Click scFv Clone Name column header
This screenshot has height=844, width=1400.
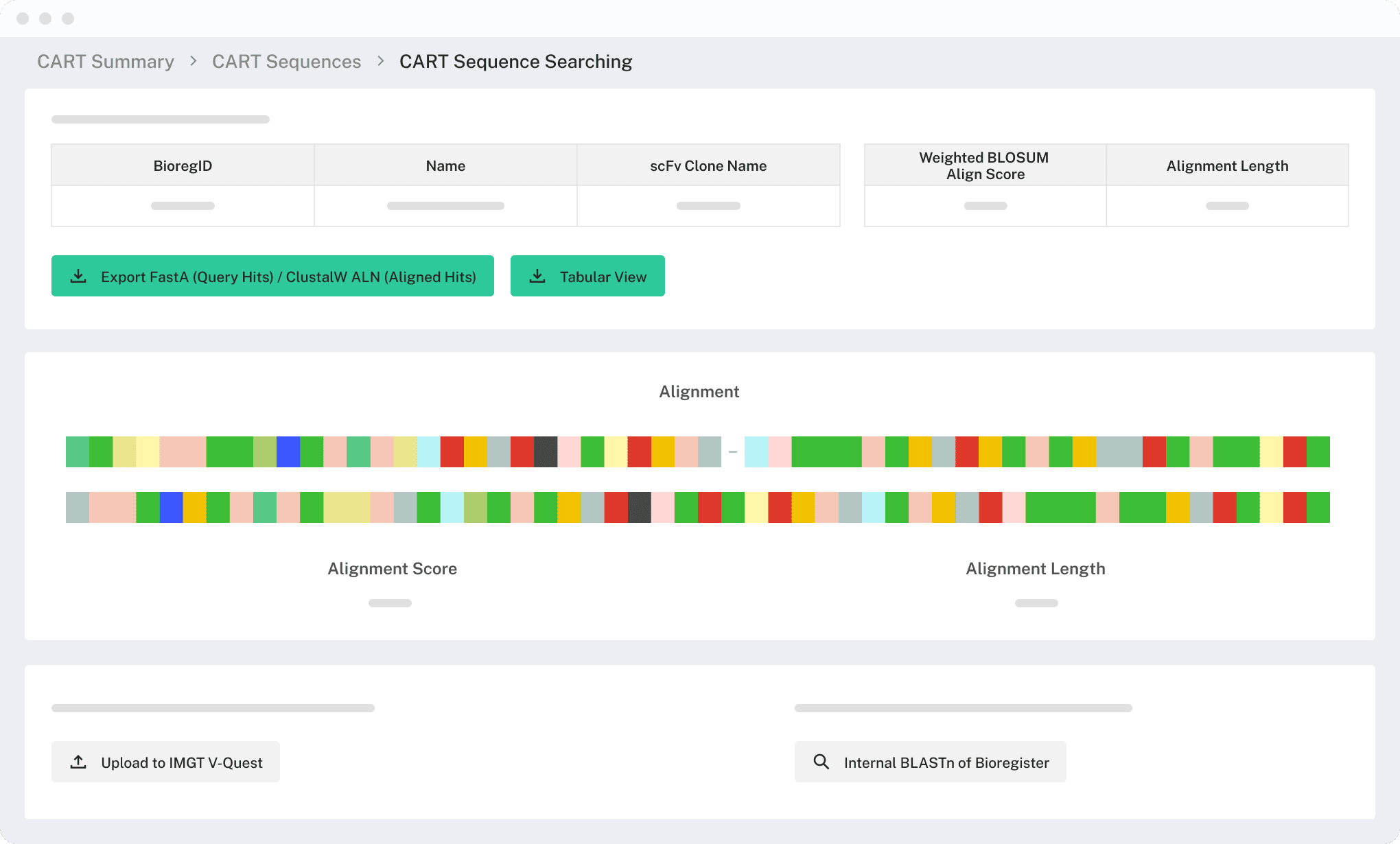point(708,165)
